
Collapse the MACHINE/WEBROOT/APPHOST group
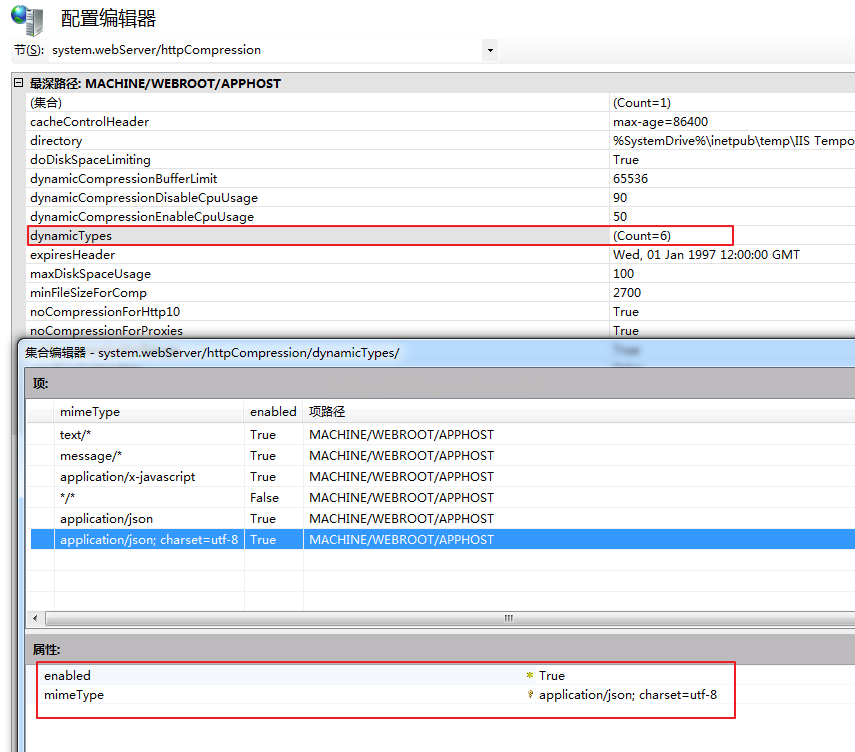pos(18,83)
